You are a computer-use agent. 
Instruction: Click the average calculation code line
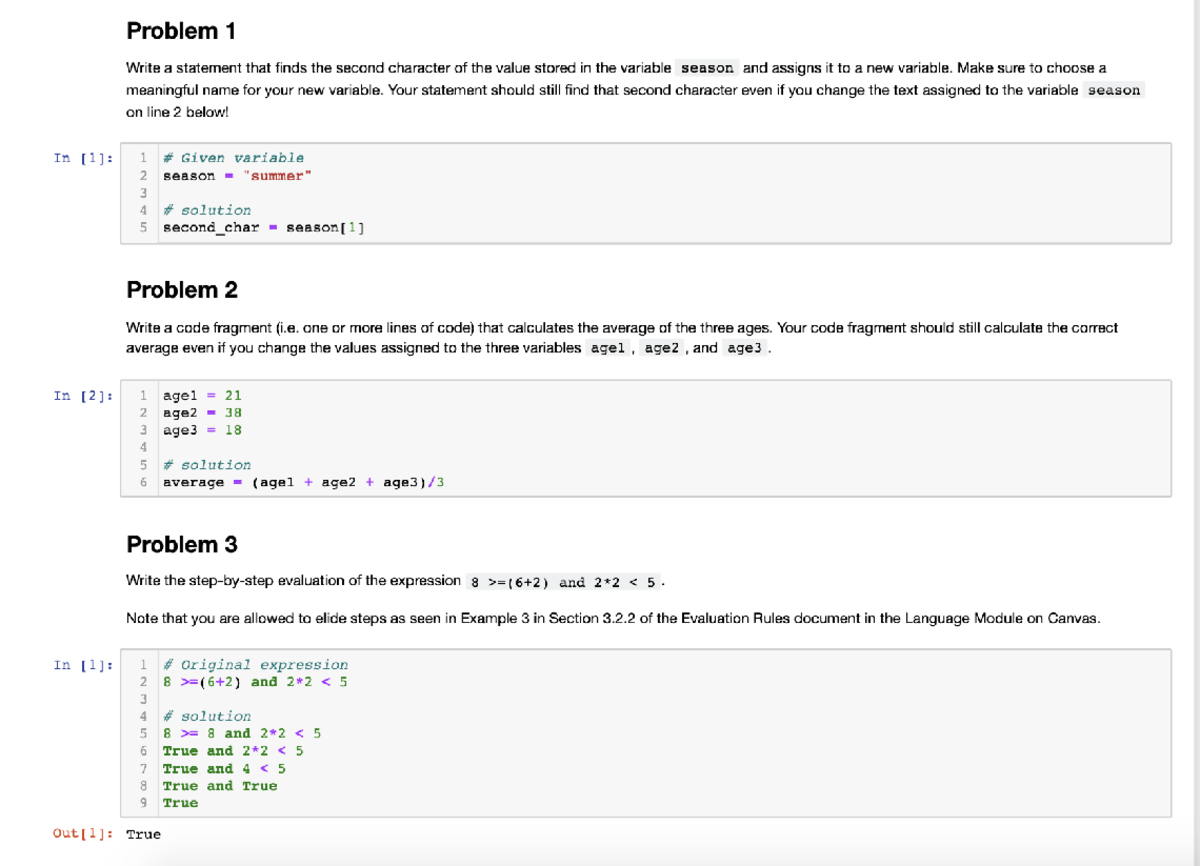coord(303,483)
